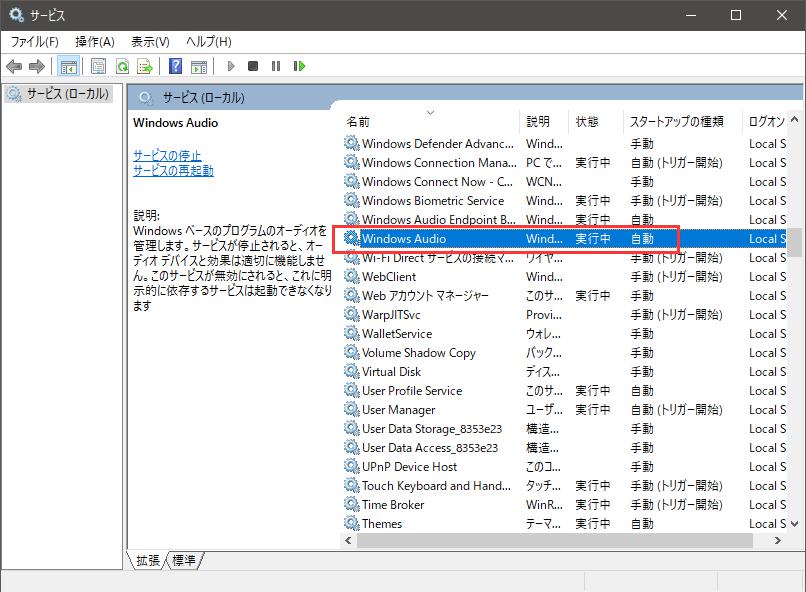Sort by the ログオン column header
Image resolution: width=806 pixels, height=592 pixels.
(x=765, y=121)
